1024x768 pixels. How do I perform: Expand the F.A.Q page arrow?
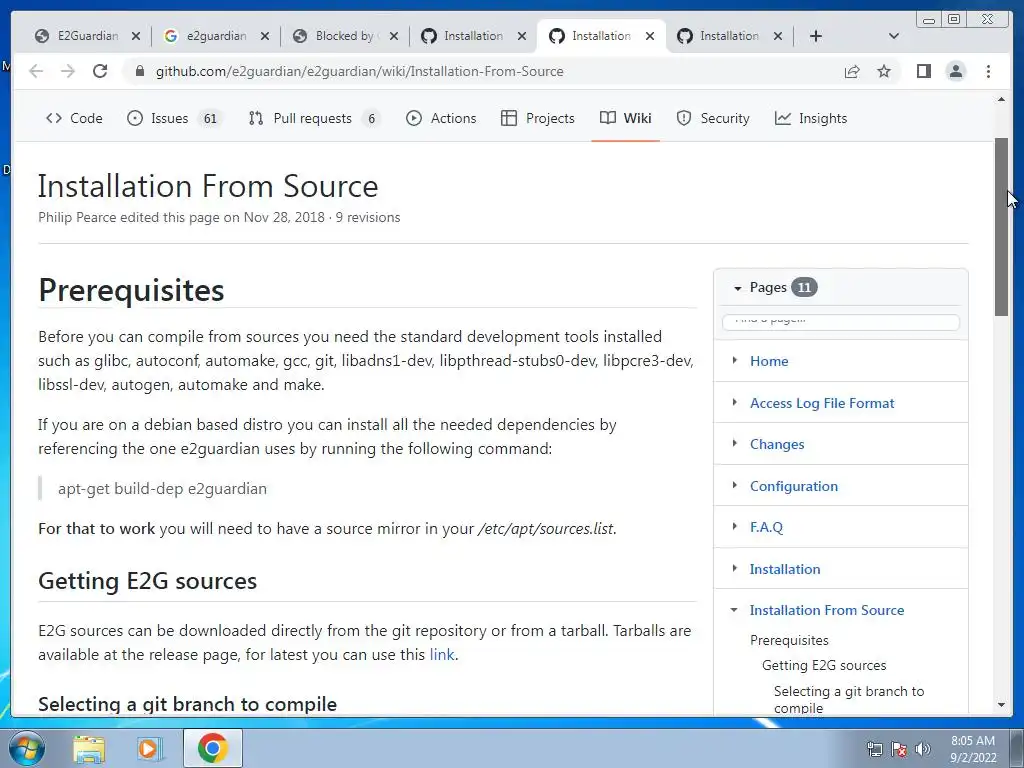[735, 526]
